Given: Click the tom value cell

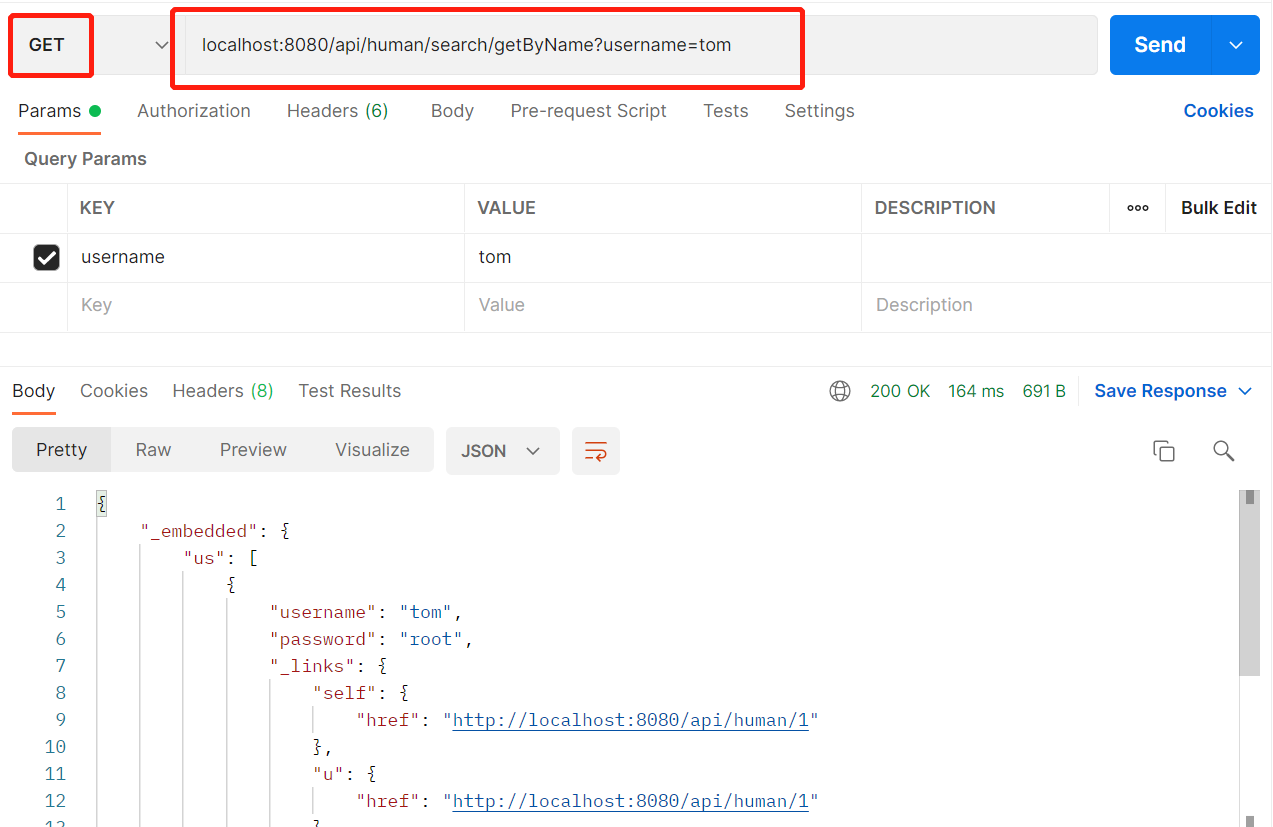Looking at the screenshot, I should click(662, 258).
